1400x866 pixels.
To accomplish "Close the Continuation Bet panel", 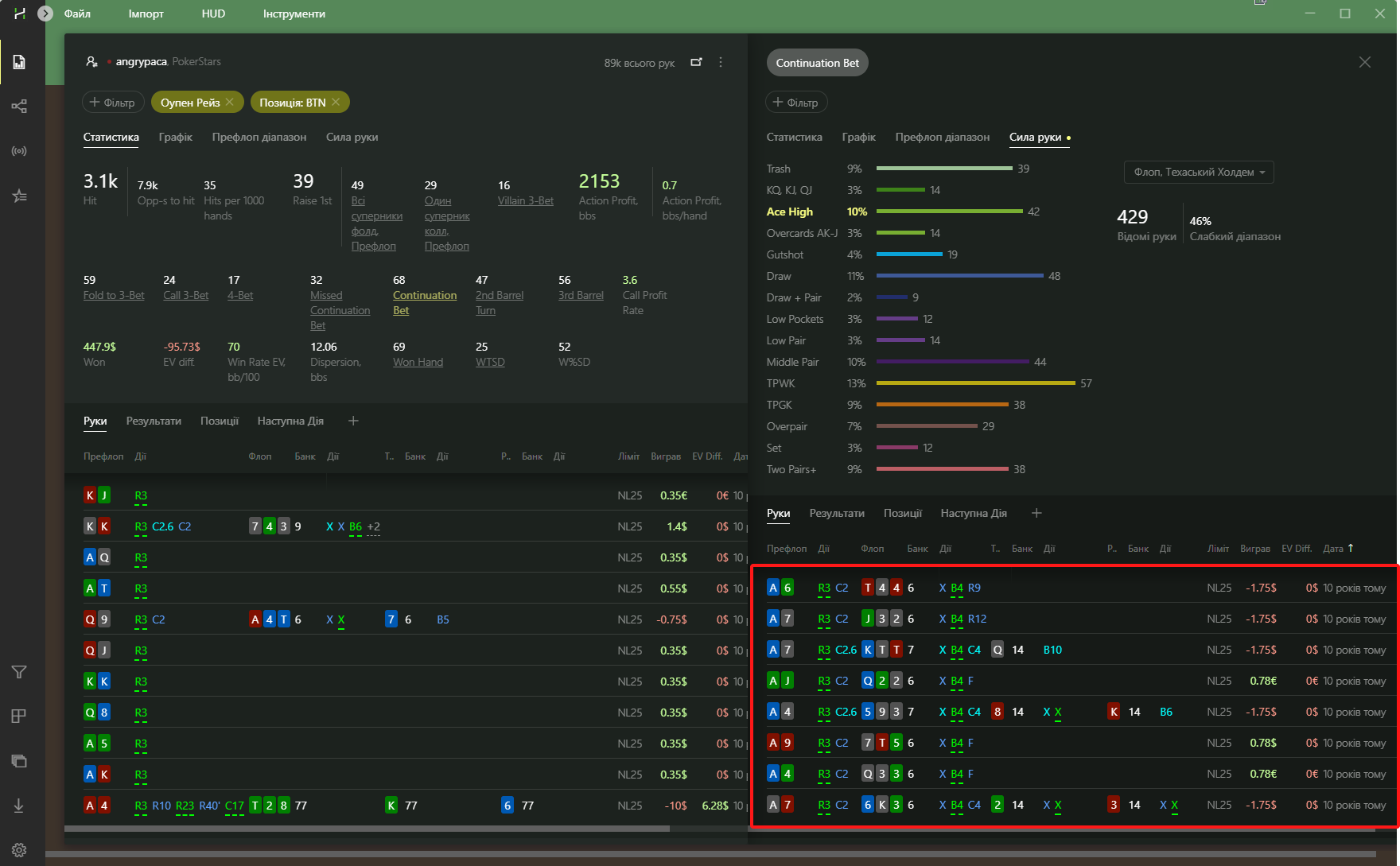I will pos(1365,62).
